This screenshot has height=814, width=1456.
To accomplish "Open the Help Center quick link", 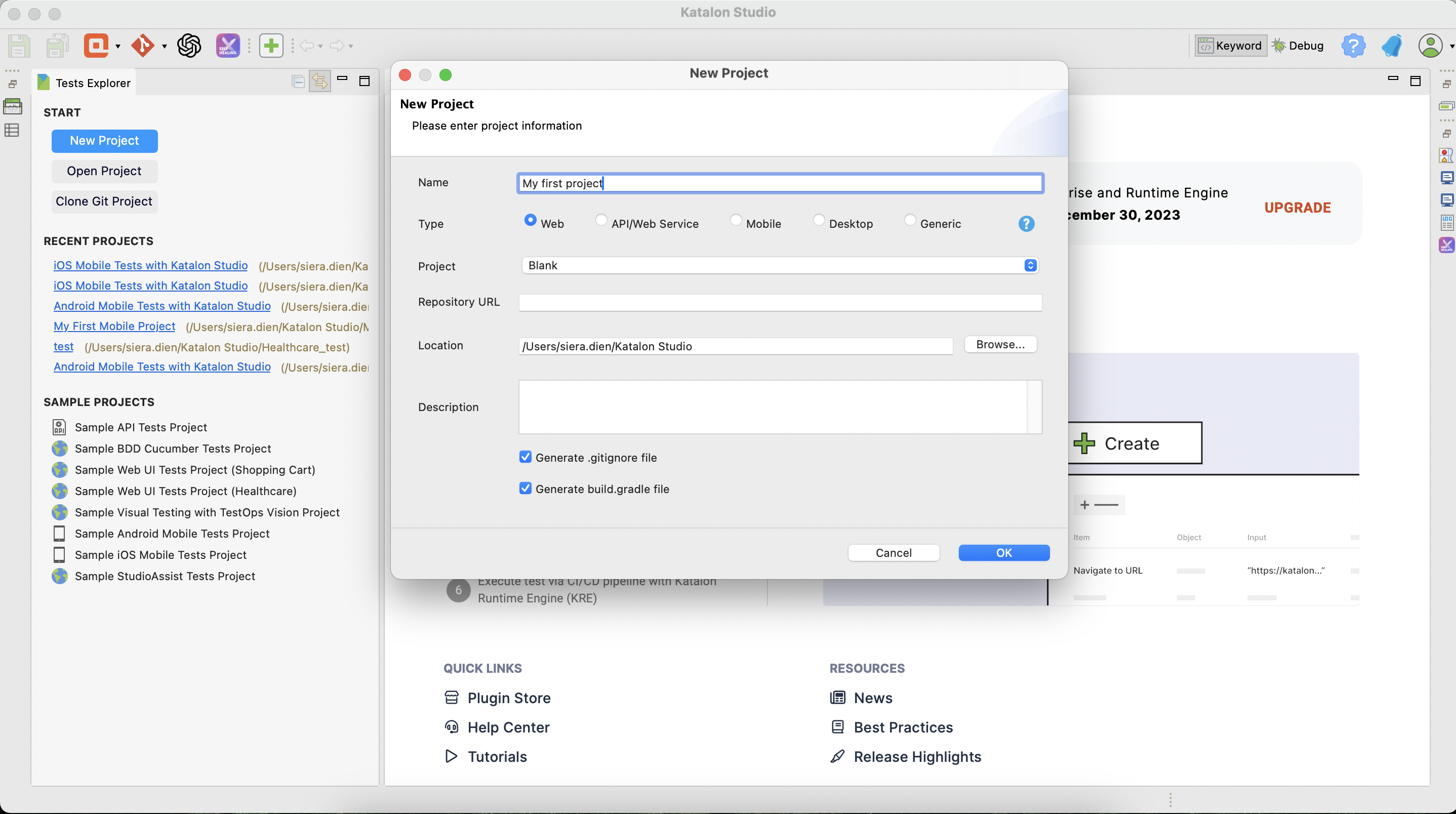I will [x=497, y=727].
